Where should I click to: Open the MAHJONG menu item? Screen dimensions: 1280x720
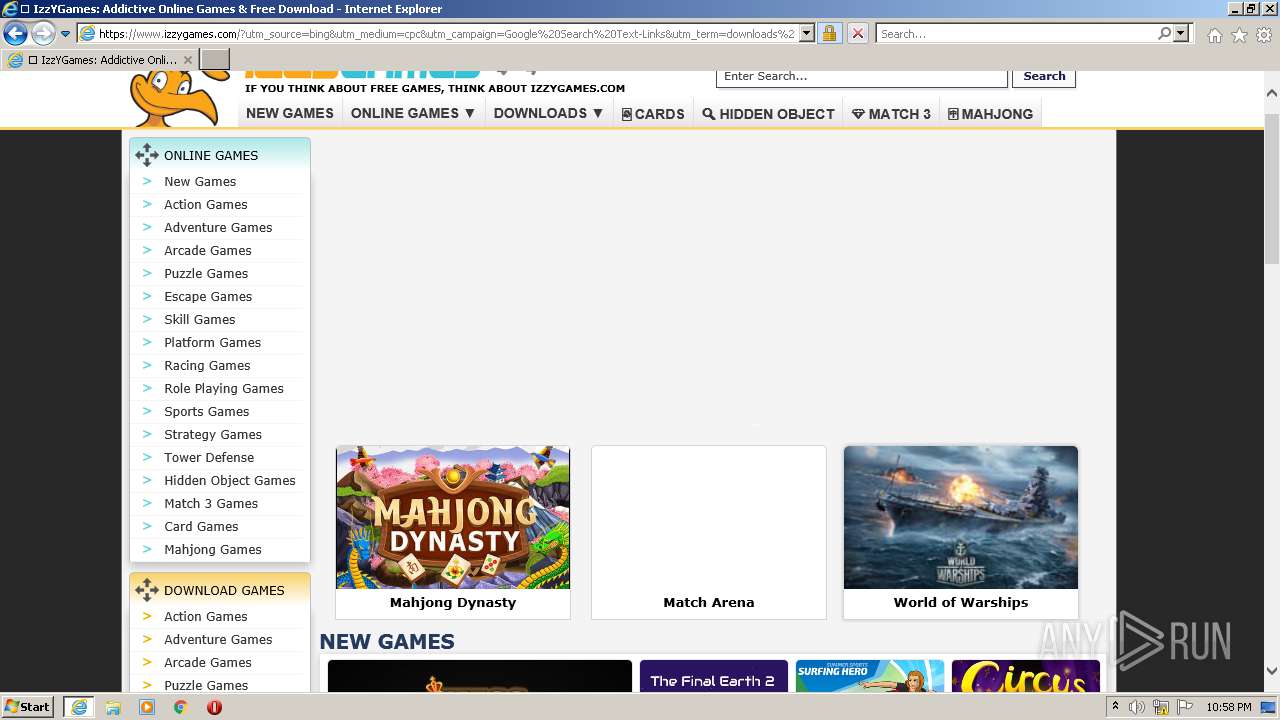[990, 114]
